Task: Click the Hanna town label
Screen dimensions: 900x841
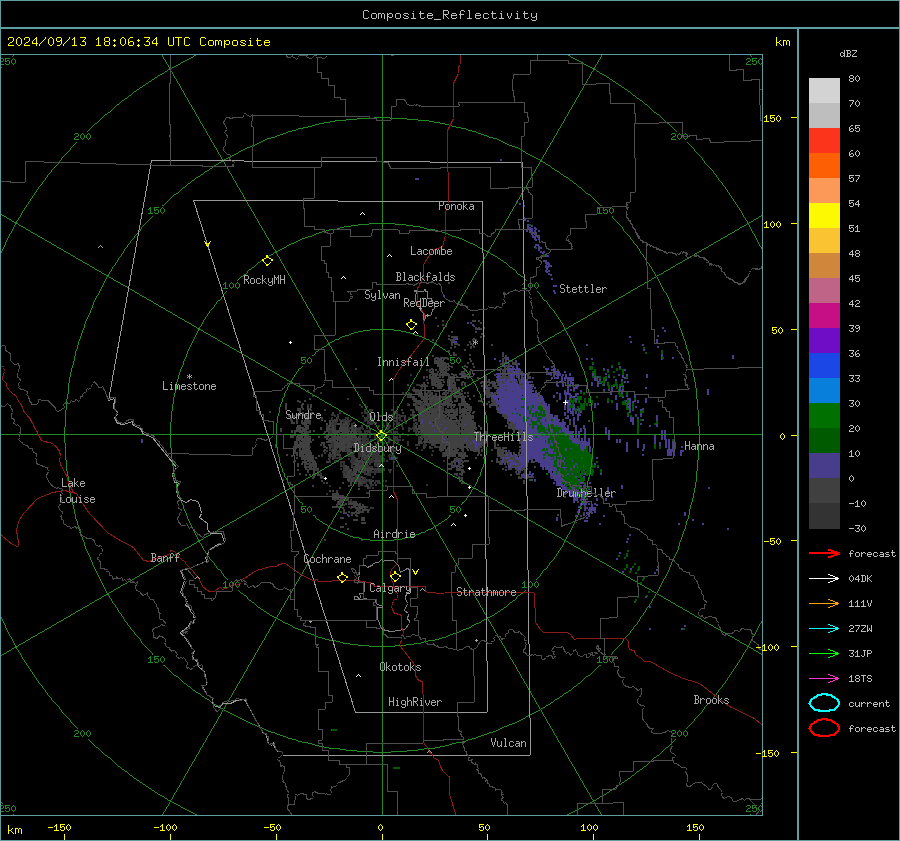Action: pos(699,446)
